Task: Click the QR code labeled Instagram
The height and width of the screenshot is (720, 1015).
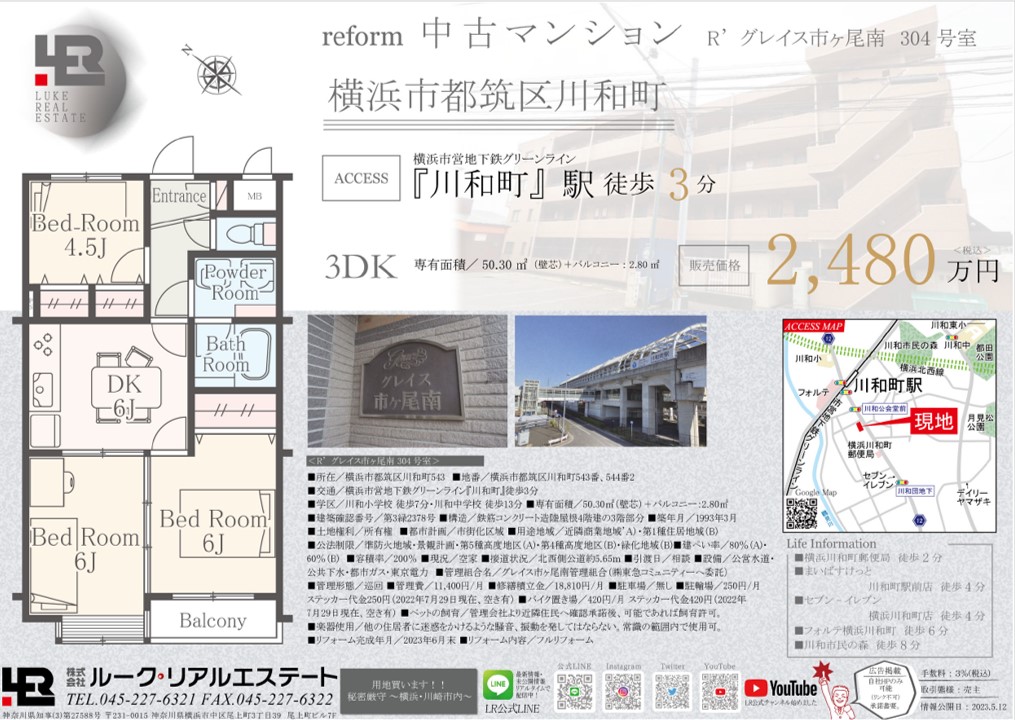Action: [623, 689]
